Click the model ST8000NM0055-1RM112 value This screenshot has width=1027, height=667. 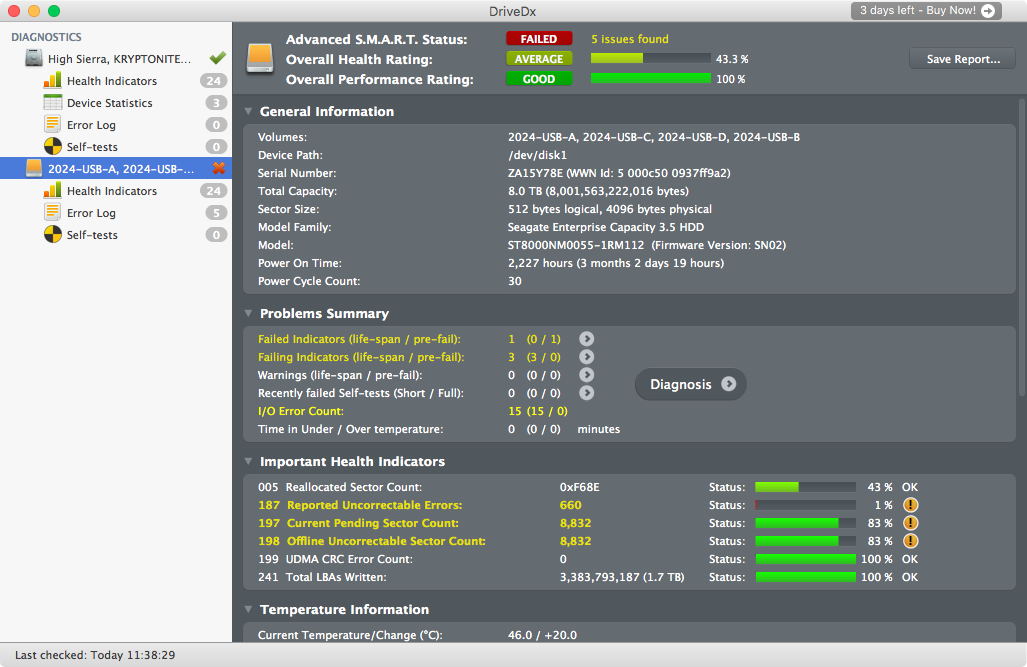point(576,245)
